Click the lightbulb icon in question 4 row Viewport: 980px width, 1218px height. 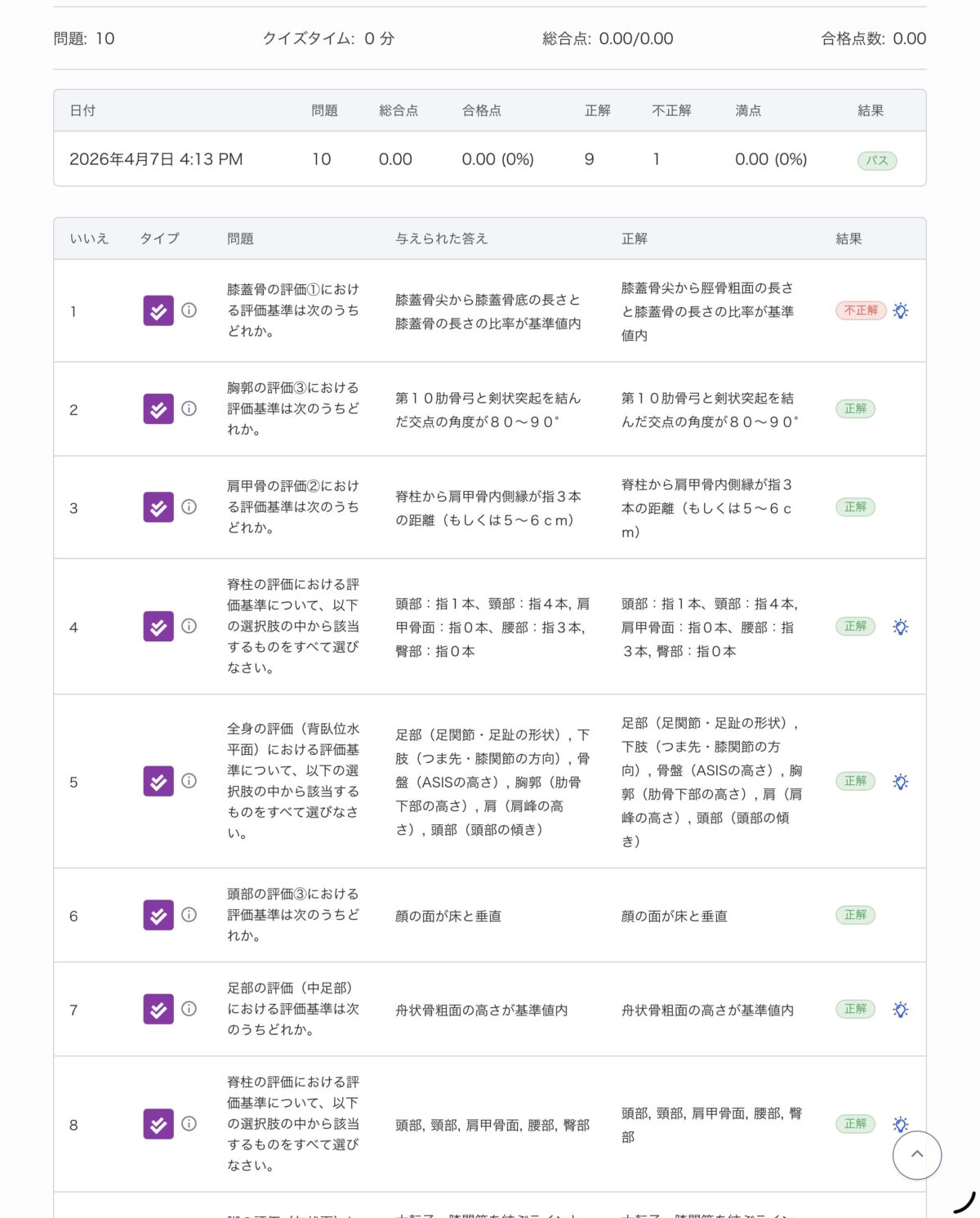pos(900,627)
